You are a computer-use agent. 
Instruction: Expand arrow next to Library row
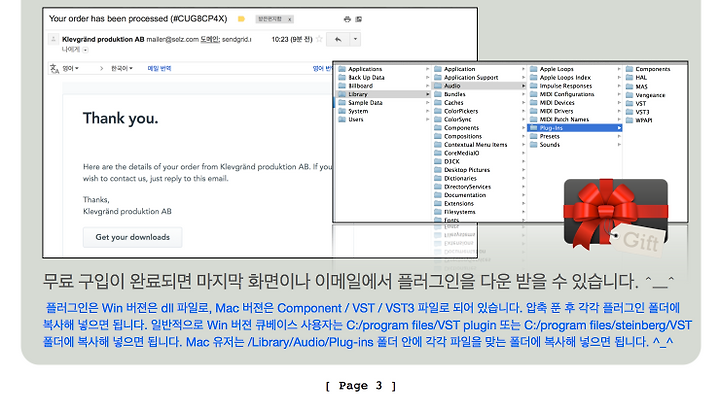click(x=427, y=94)
